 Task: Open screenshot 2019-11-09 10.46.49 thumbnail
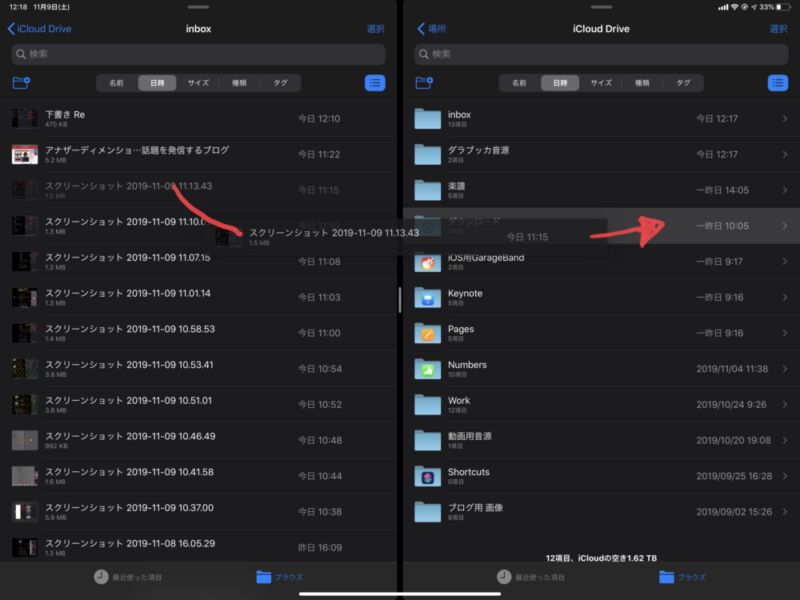click(24, 440)
